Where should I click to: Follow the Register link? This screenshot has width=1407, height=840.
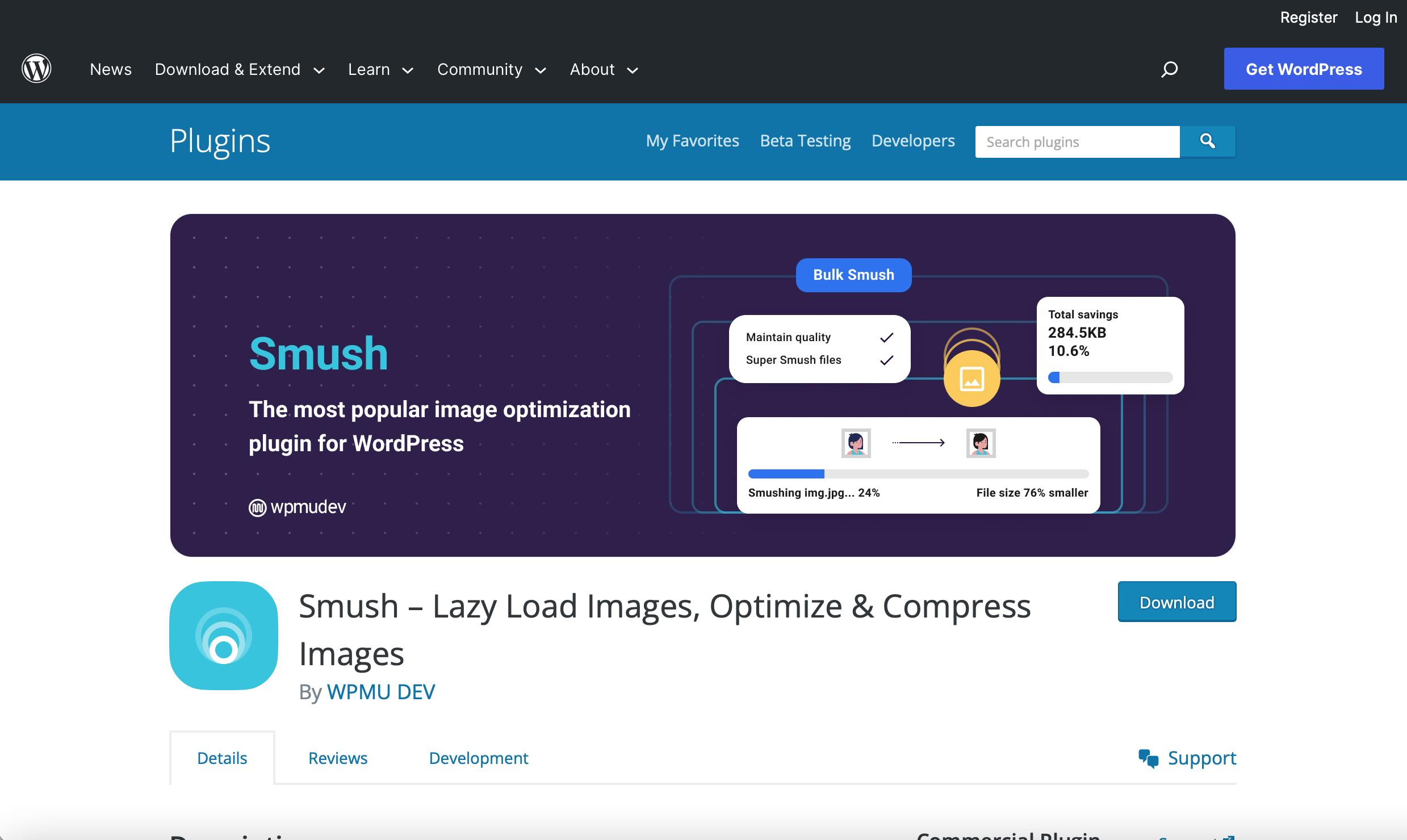[1309, 18]
